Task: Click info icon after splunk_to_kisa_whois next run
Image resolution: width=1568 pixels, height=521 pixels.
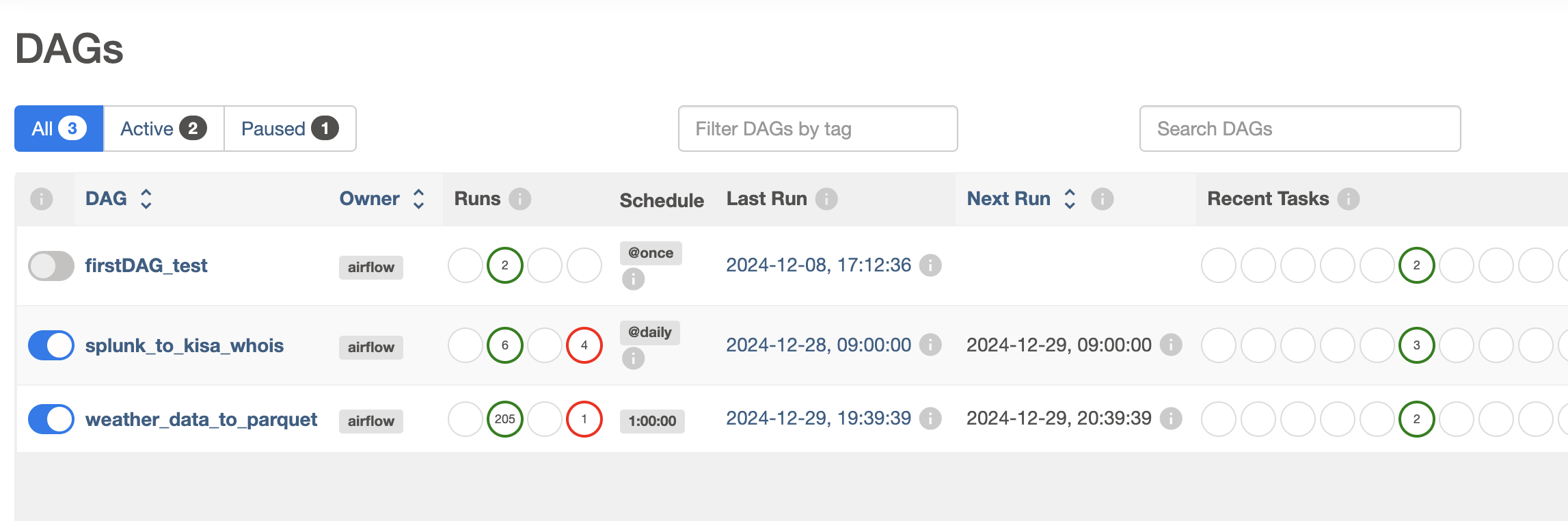Action: point(1171,345)
